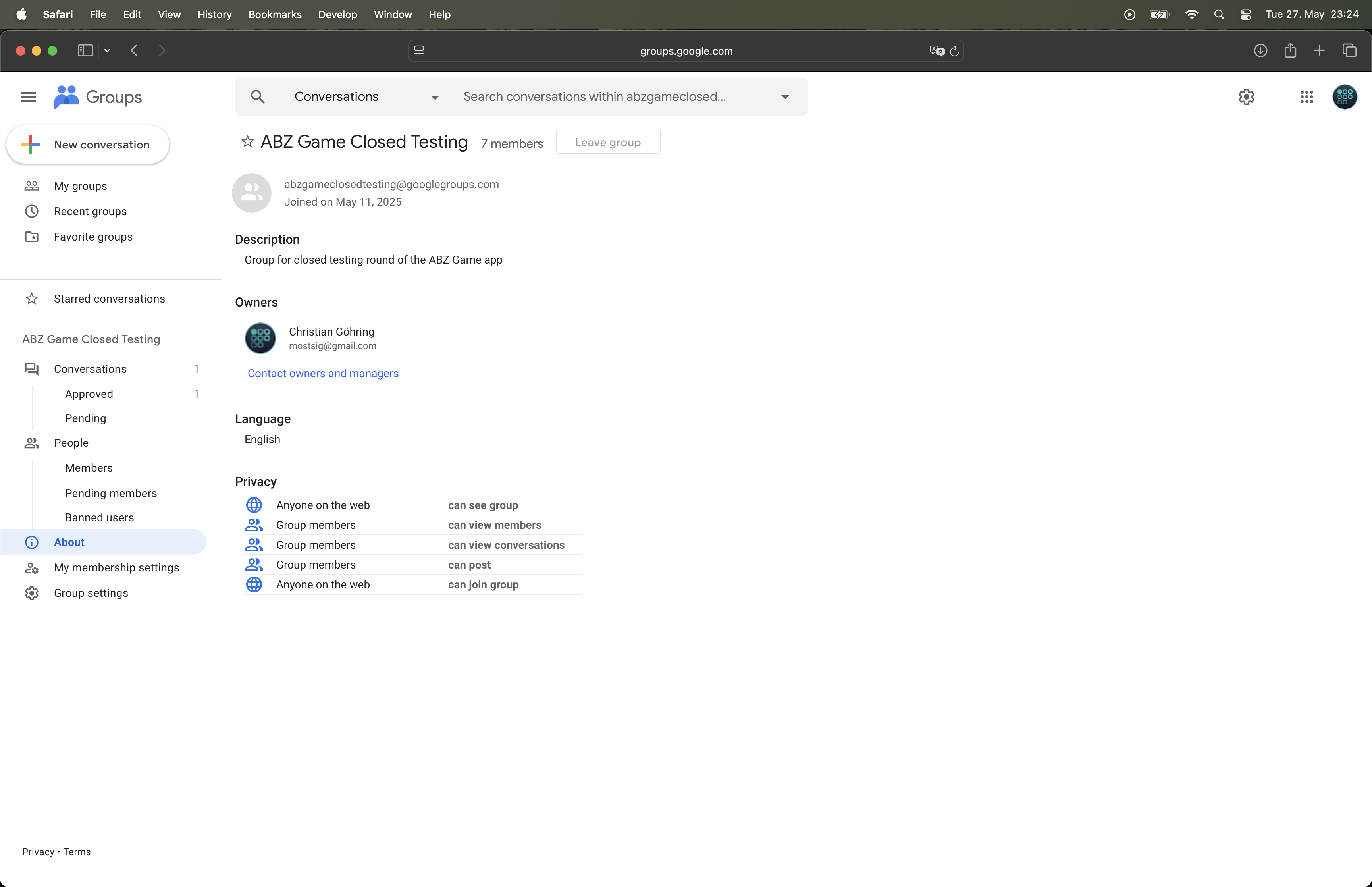Open Safari downloads icon
The height and width of the screenshot is (887, 1372).
click(1260, 51)
